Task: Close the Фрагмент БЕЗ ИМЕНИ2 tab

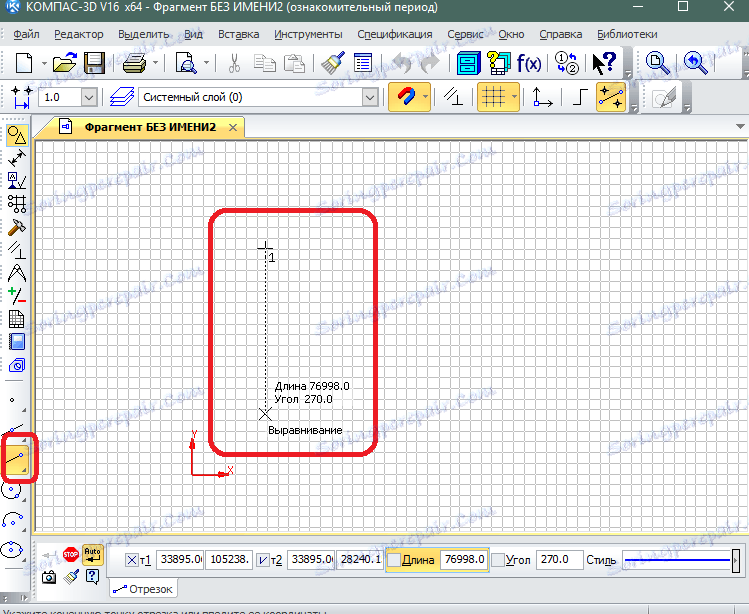Action: (233, 128)
